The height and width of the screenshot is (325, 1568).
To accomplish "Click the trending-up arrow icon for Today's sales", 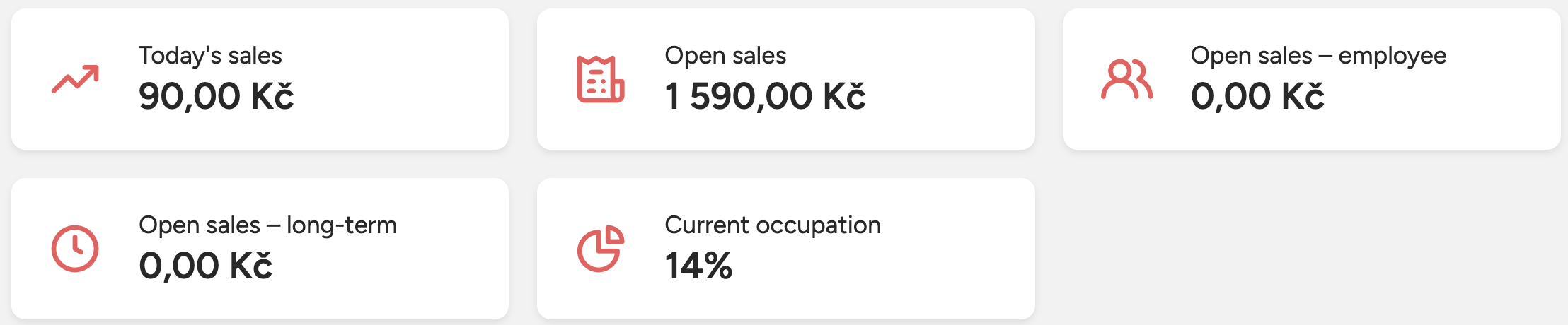I will click(x=75, y=79).
